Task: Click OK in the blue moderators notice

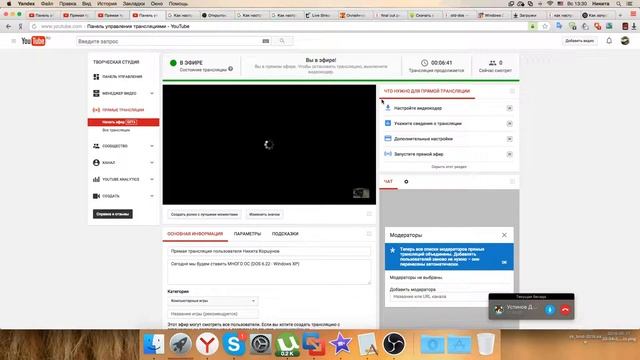Action: 504,262
